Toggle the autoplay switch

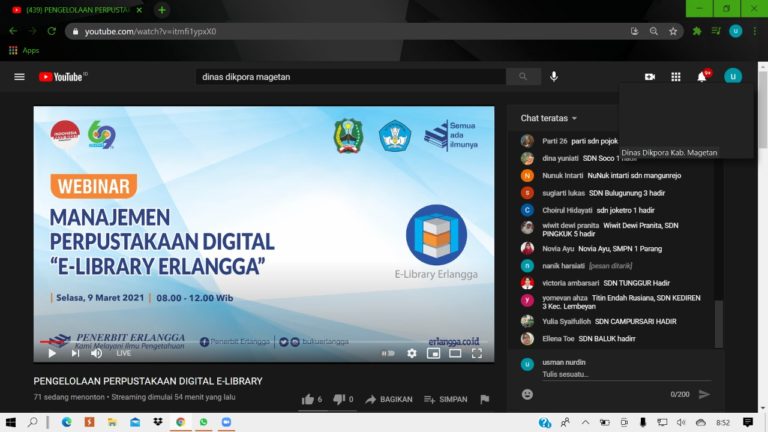(388, 353)
